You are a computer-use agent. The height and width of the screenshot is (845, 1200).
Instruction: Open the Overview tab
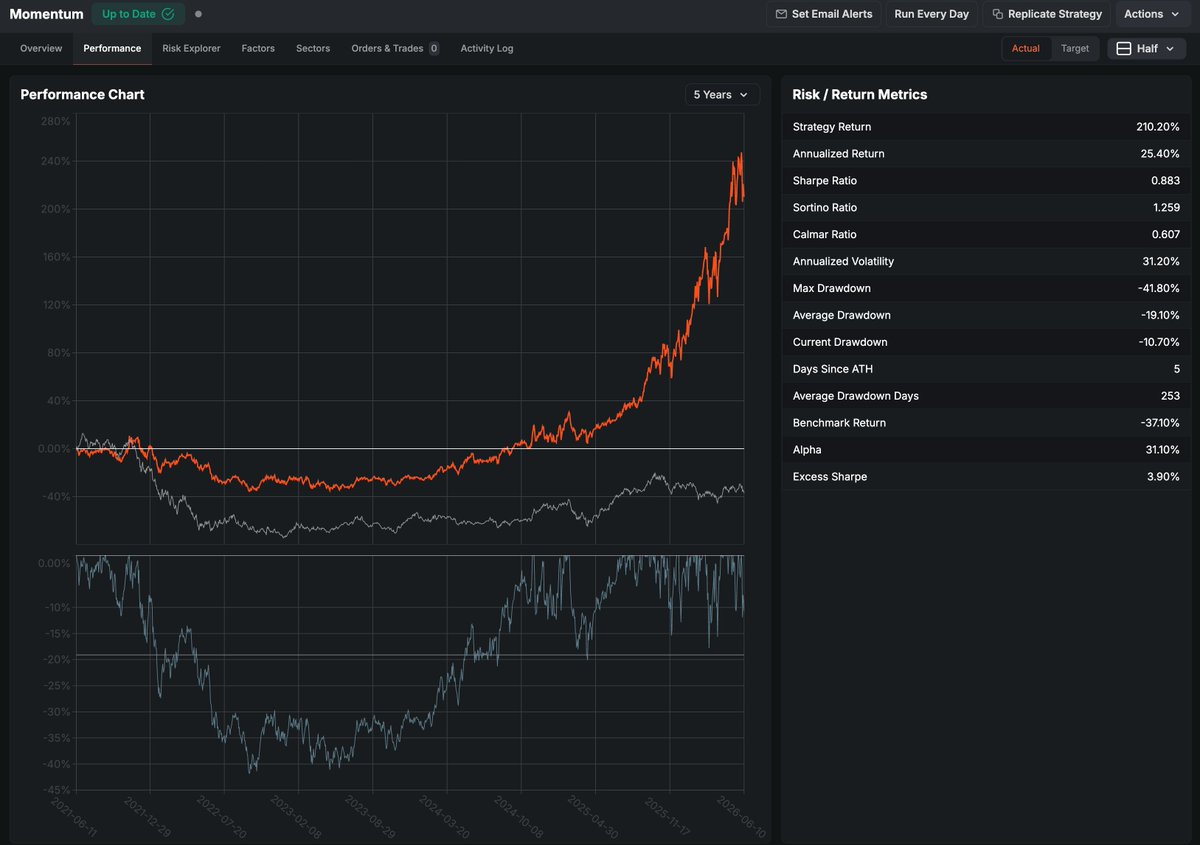[x=41, y=48]
